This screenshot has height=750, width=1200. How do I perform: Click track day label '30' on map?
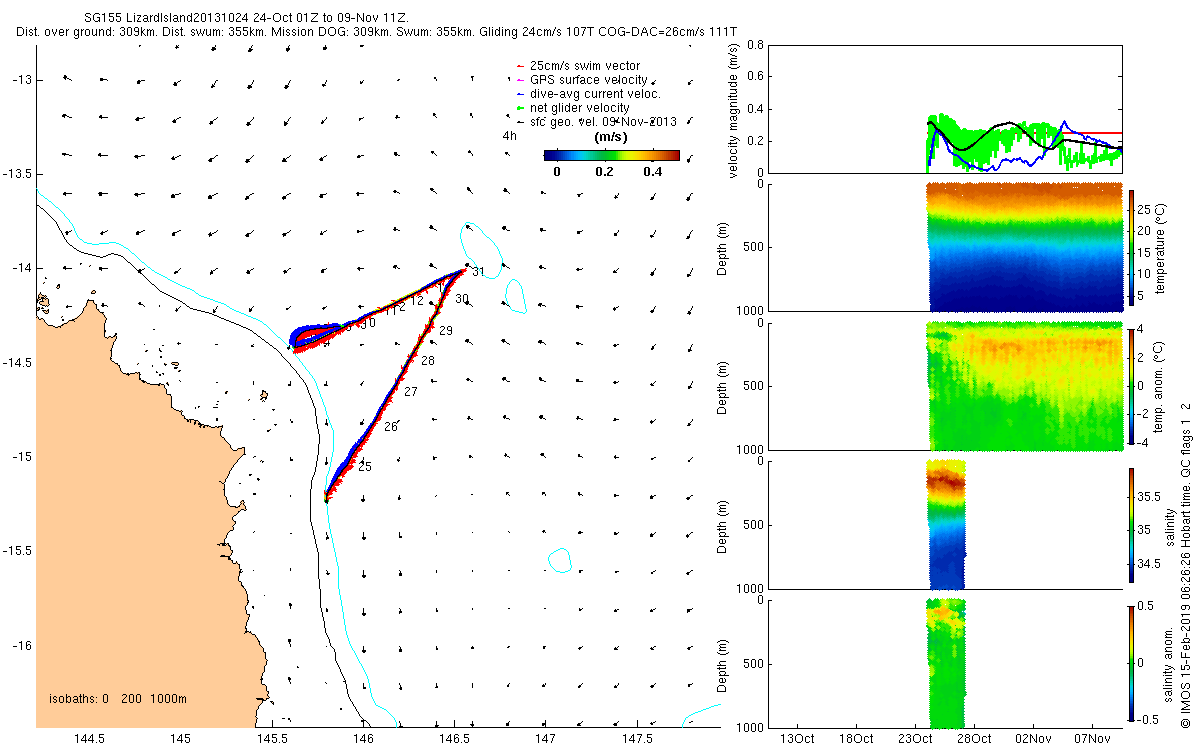[x=461, y=299]
